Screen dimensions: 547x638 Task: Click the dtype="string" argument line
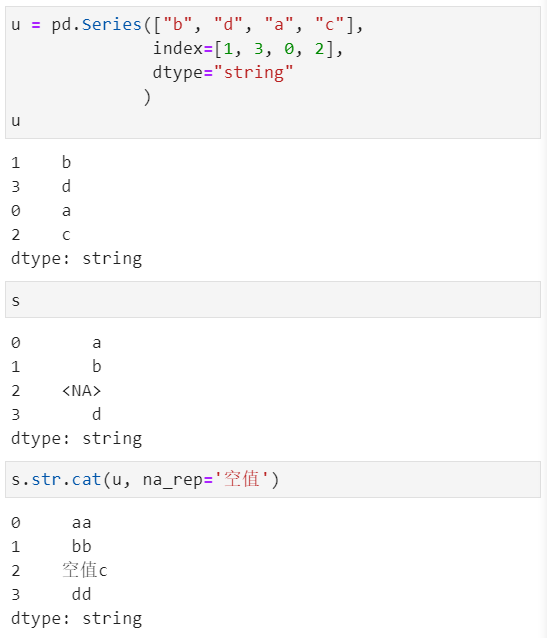(x=223, y=73)
